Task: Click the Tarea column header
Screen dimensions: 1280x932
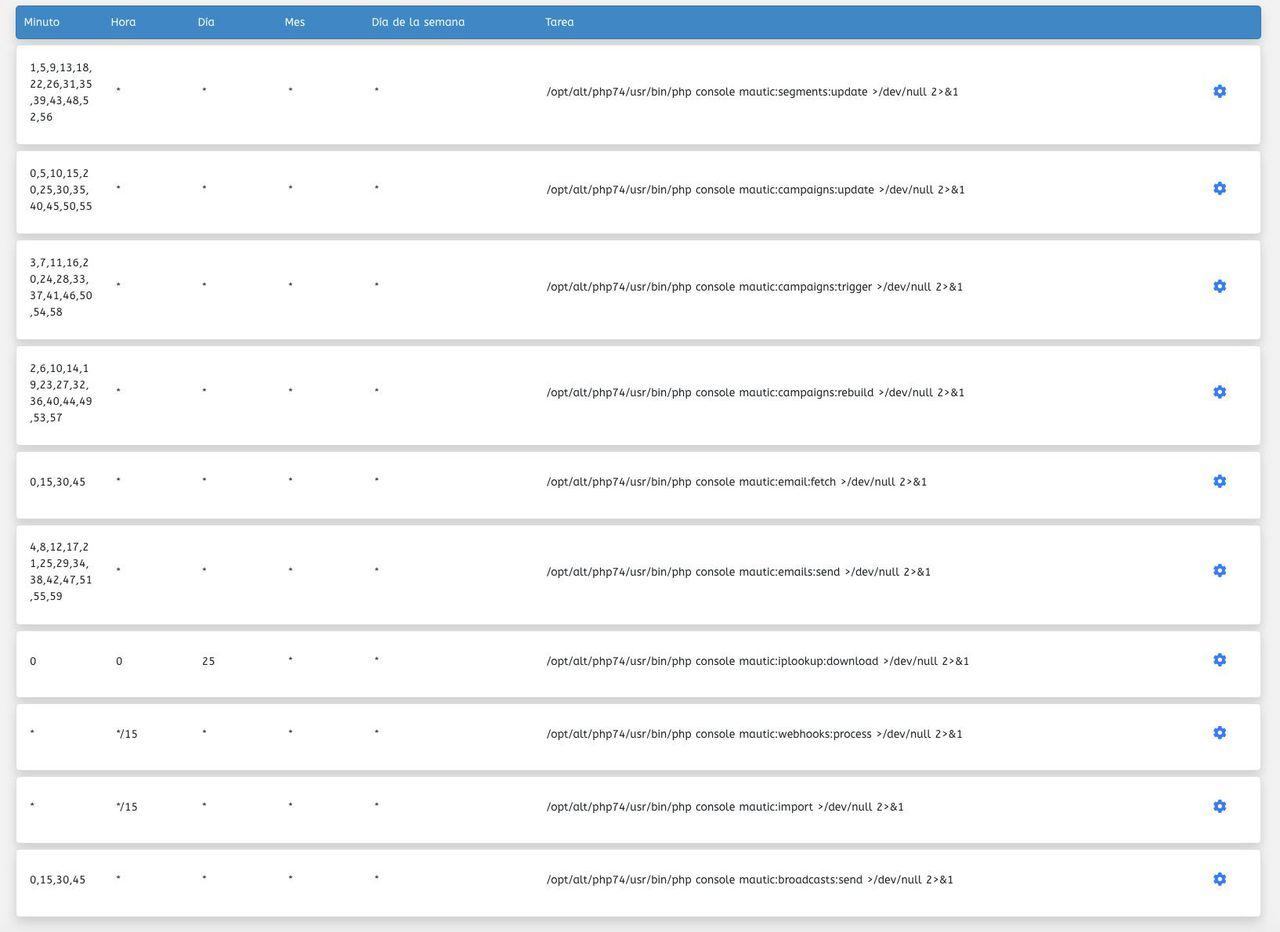Action: [x=560, y=22]
